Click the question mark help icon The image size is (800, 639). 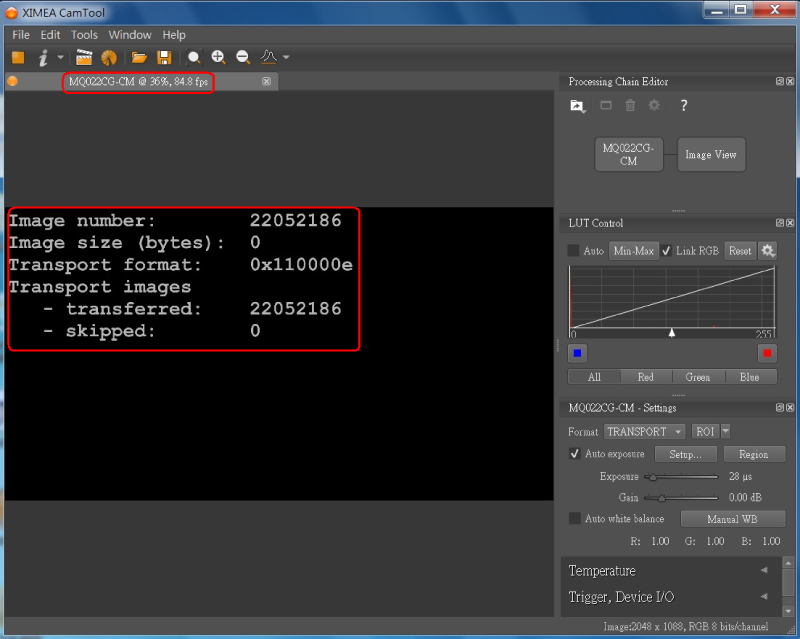point(684,106)
